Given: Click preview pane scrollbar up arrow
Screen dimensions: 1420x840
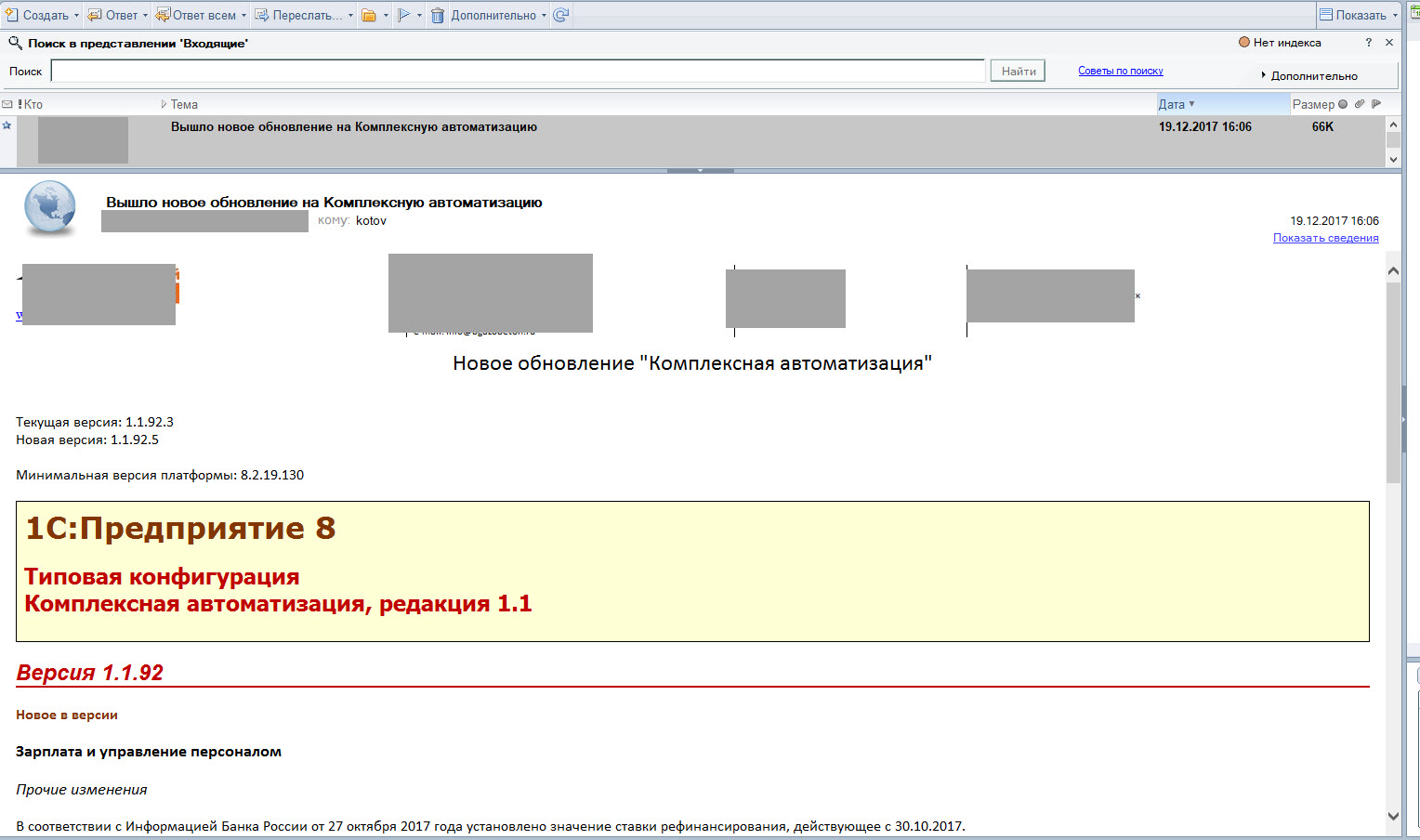Looking at the screenshot, I should [1393, 271].
